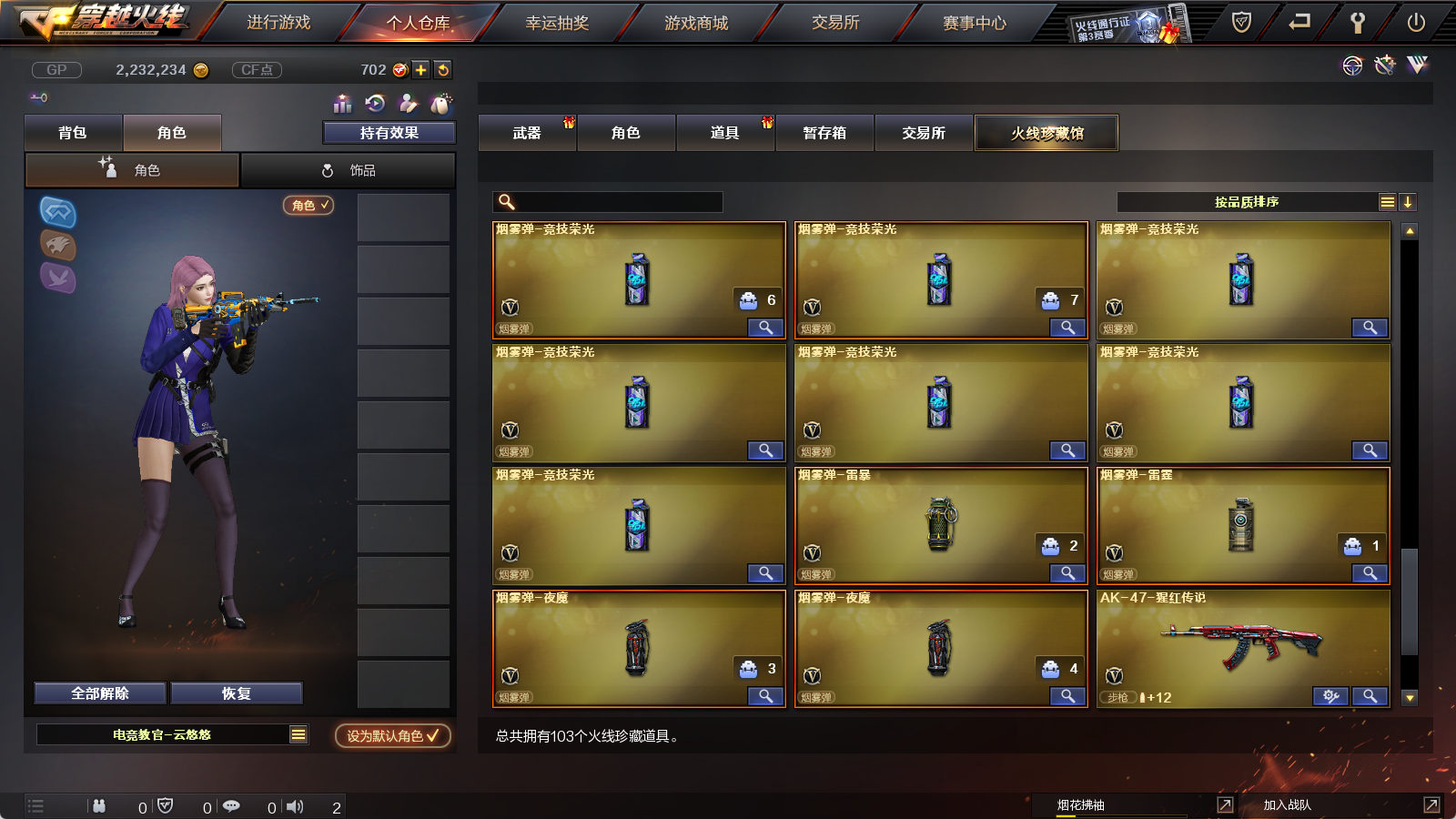Click the wrench settings icon
The height and width of the screenshot is (819, 1456).
pyautogui.click(x=1357, y=23)
